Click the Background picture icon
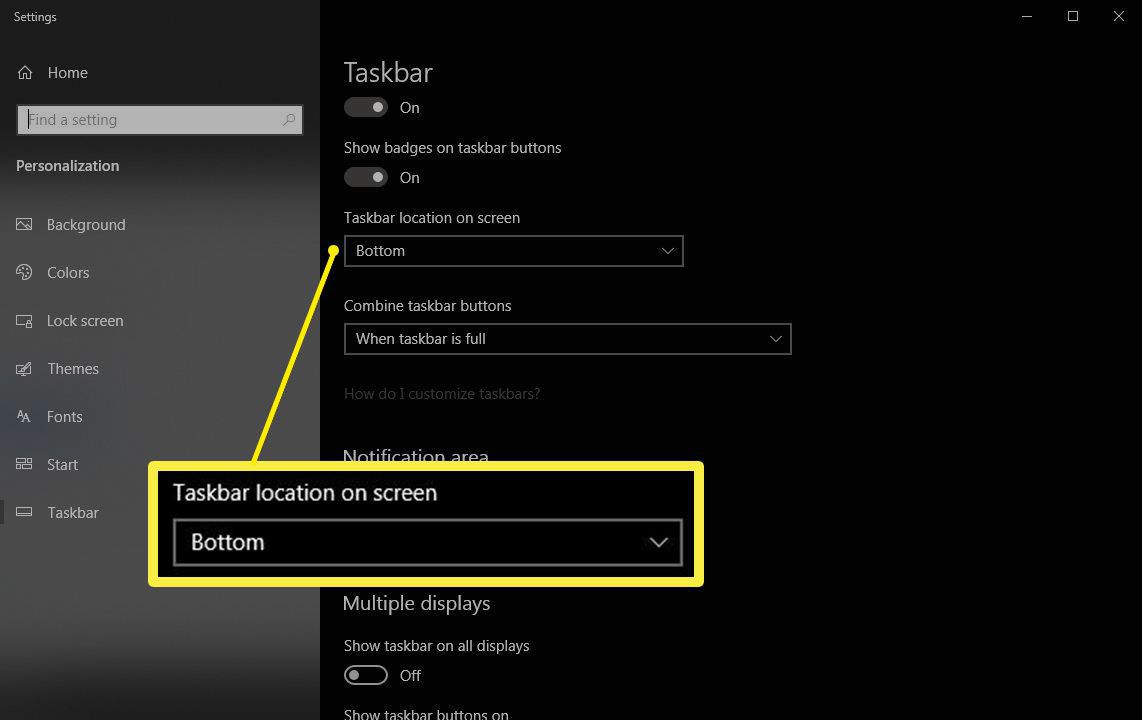This screenshot has width=1142, height=720. (x=24, y=224)
